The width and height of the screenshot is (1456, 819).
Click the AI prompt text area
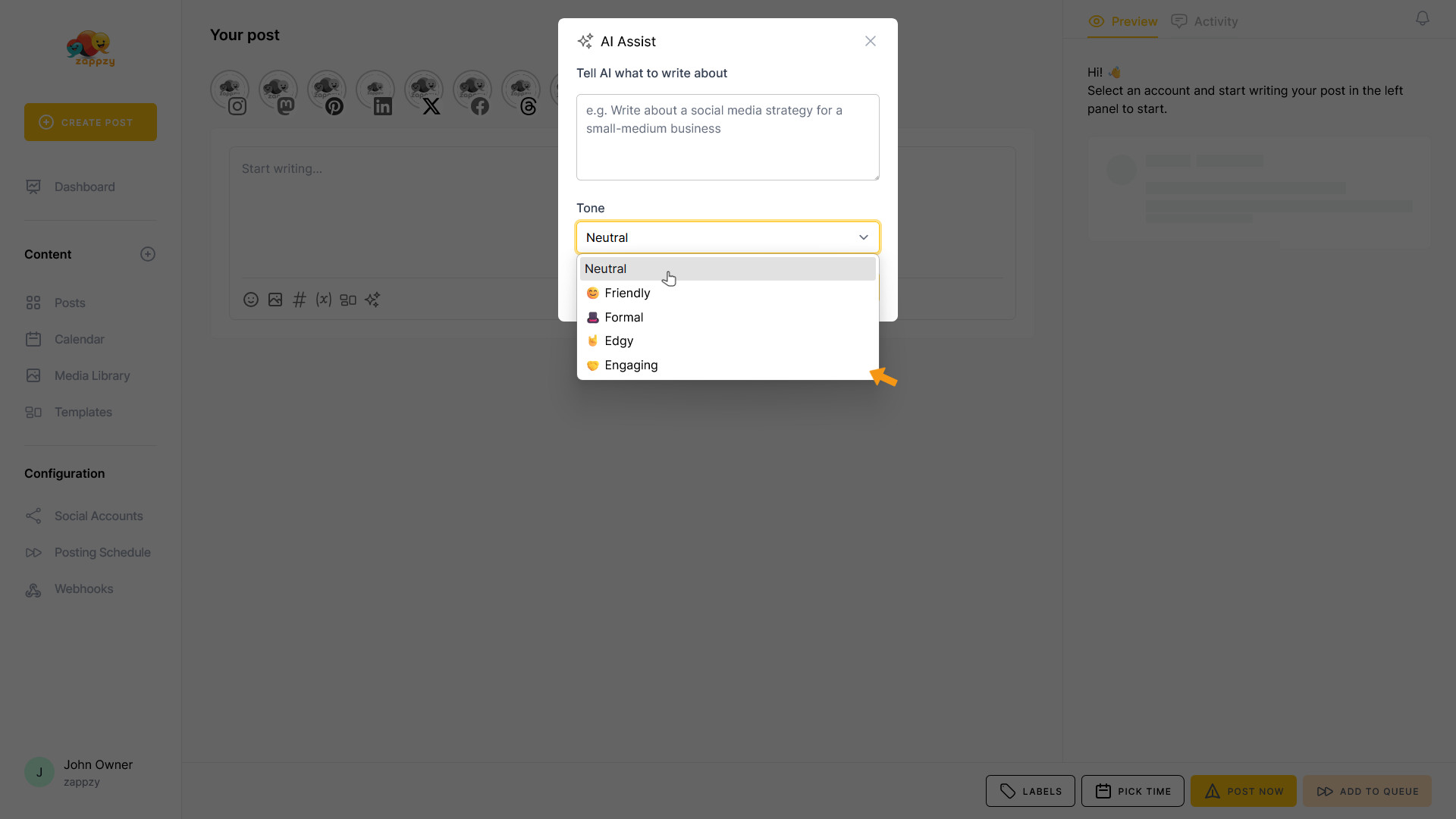(x=727, y=137)
